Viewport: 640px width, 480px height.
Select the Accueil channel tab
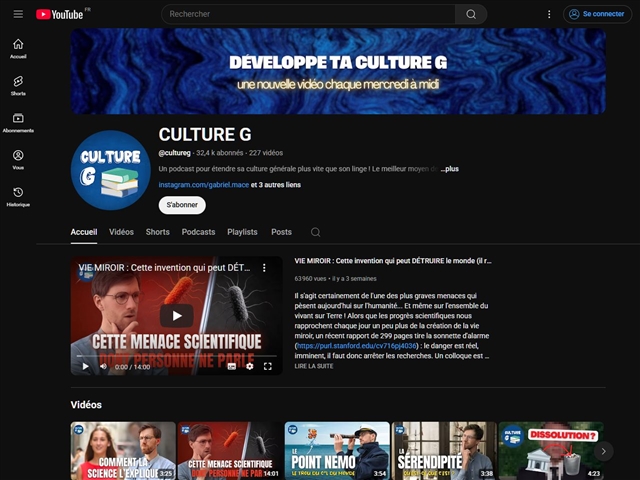[84, 232]
